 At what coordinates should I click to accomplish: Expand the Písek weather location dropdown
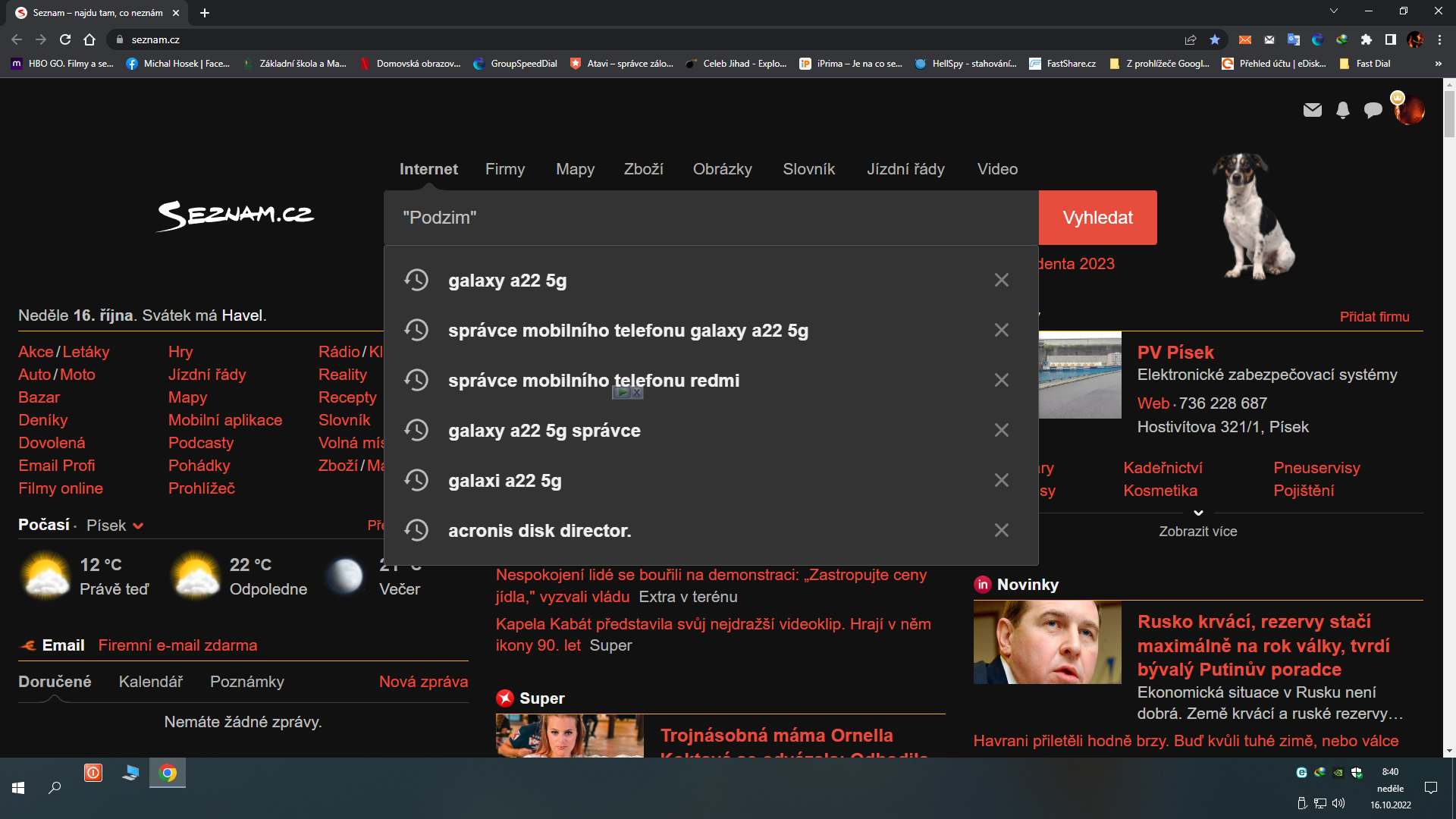point(138,526)
